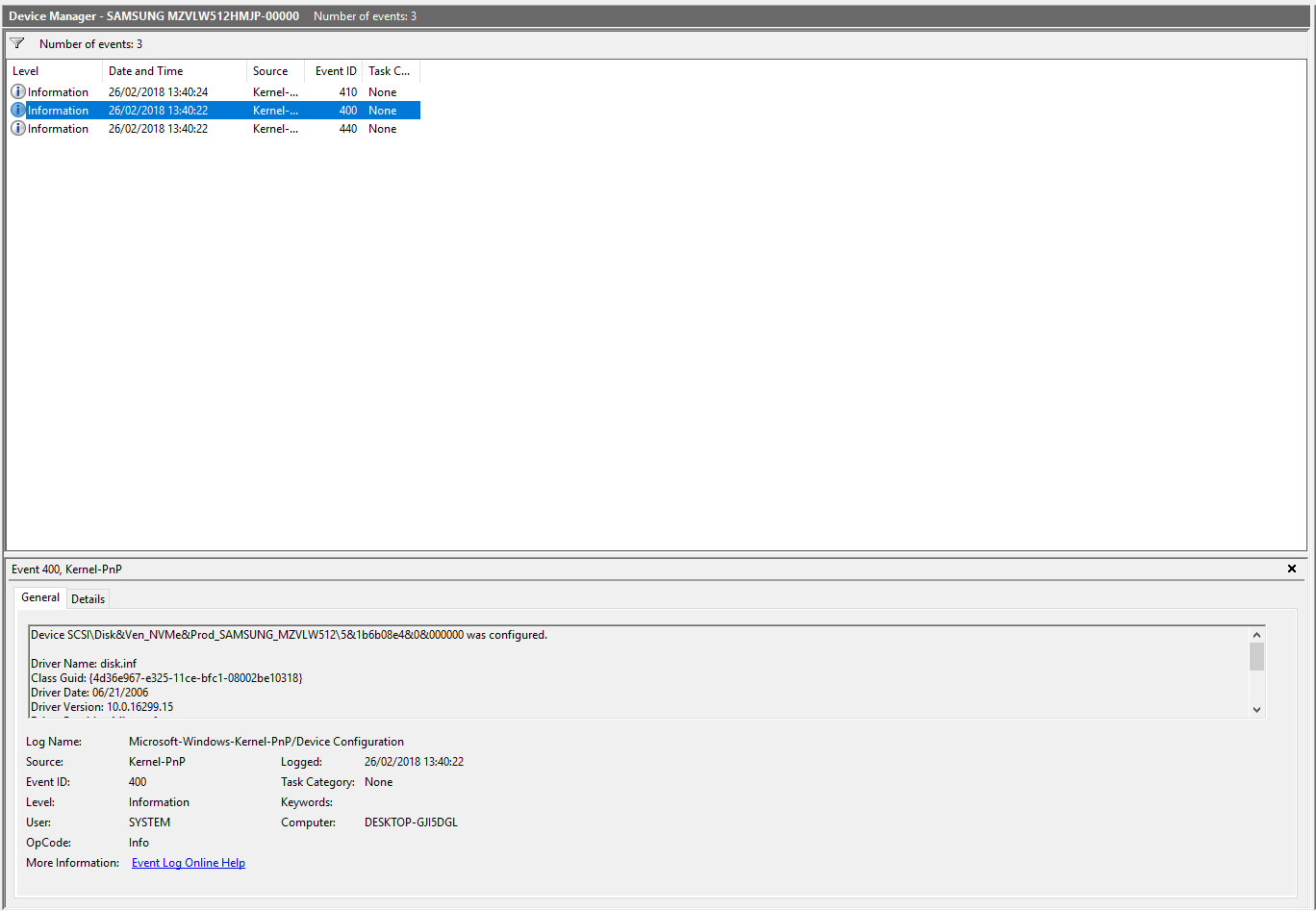Click the OpCode value Info
This screenshot has height=911, width=1316.
(x=139, y=843)
